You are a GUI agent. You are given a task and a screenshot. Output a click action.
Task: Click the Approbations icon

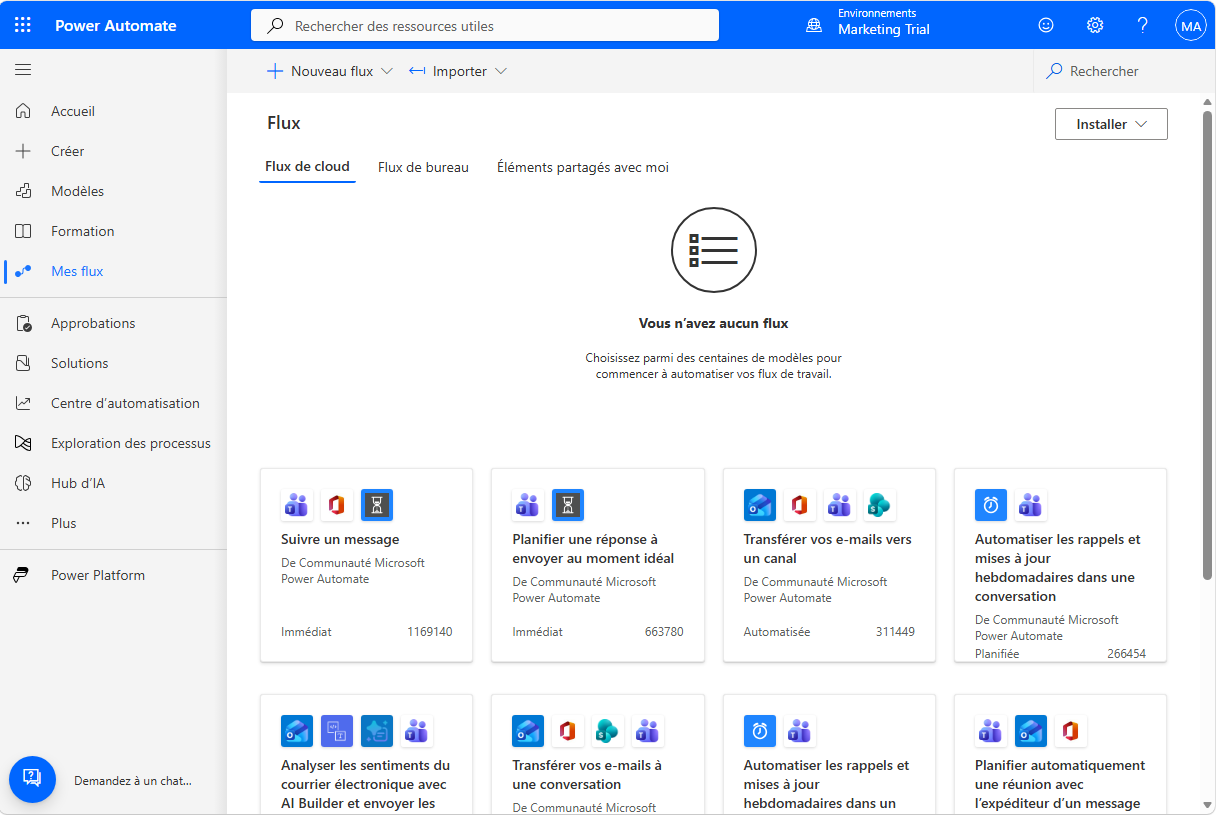(23, 323)
